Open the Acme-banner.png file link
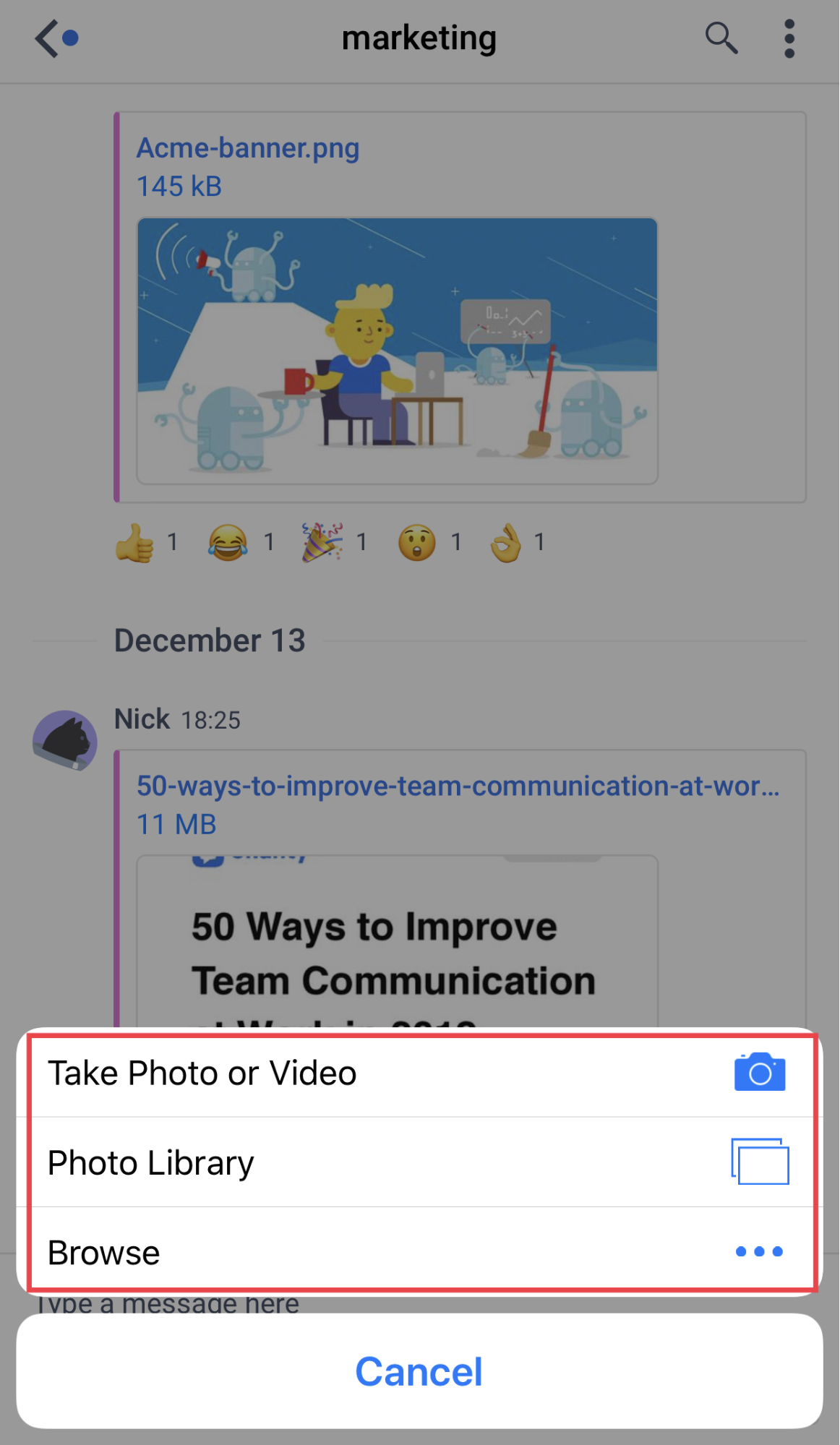Image resolution: width=840 pixels, height=1445 pixels. pos(248,147)
